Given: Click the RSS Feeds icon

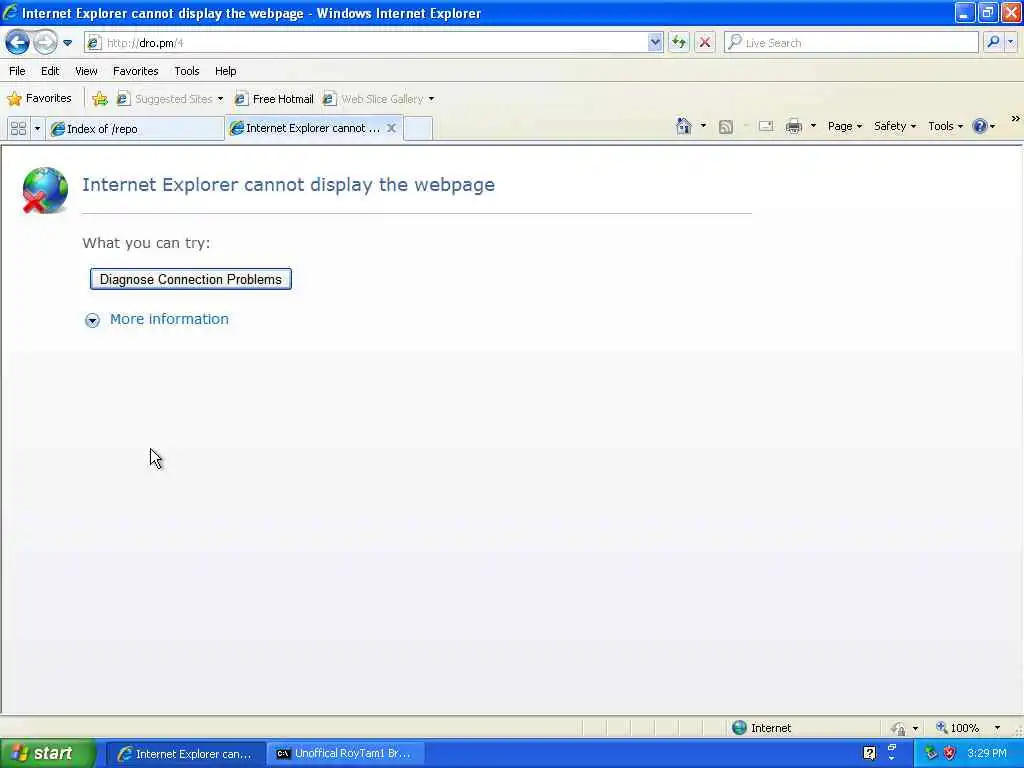Looking at the screenshot, I should click(726, 127).
